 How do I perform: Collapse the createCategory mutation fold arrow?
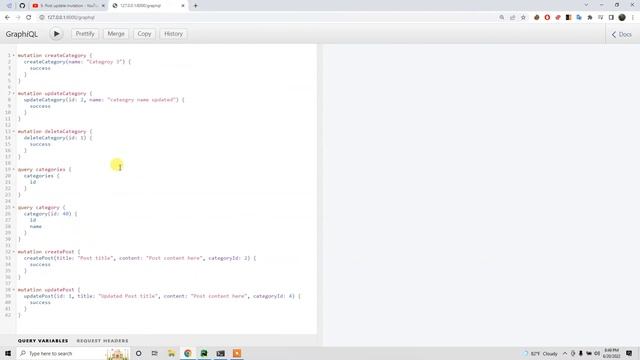13,55
